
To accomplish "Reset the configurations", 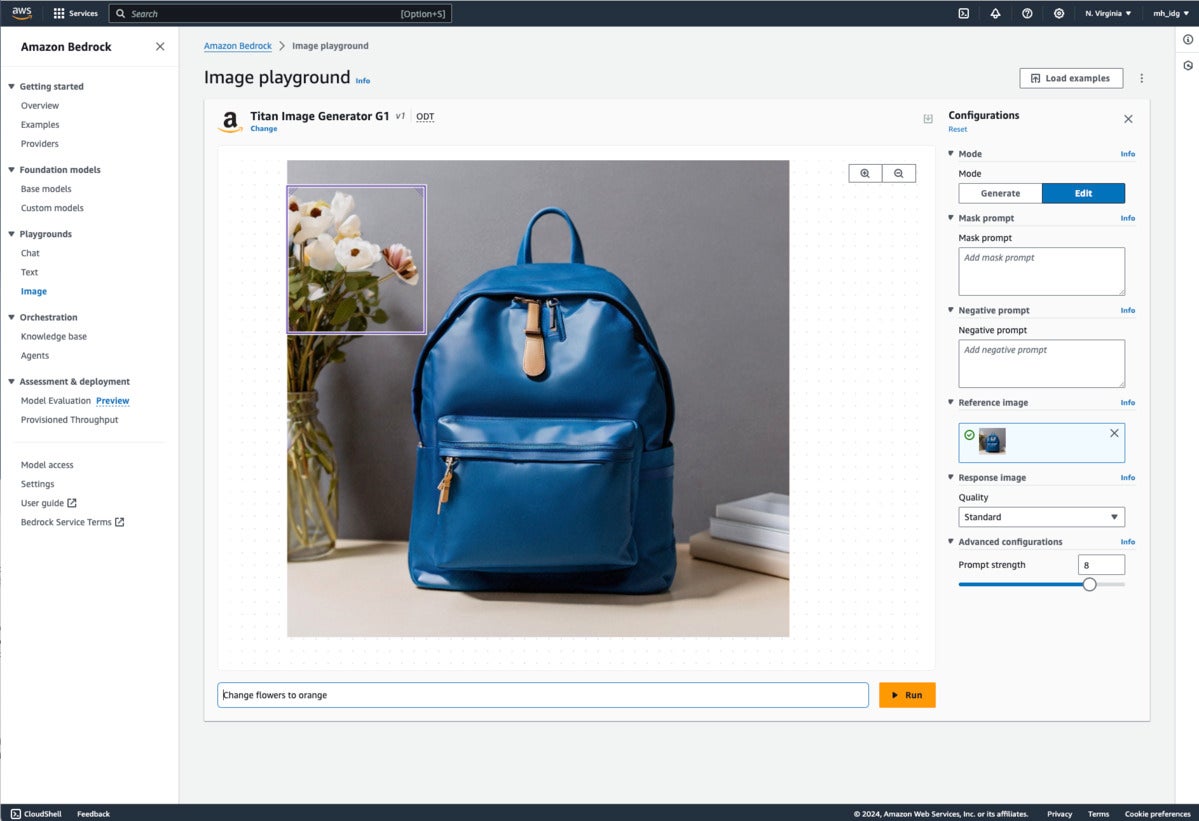I will (957, 129).
